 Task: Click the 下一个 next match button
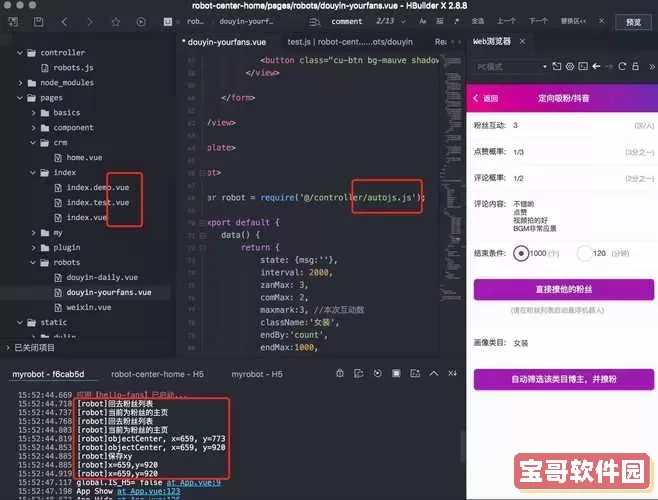(x=538, y=21)
